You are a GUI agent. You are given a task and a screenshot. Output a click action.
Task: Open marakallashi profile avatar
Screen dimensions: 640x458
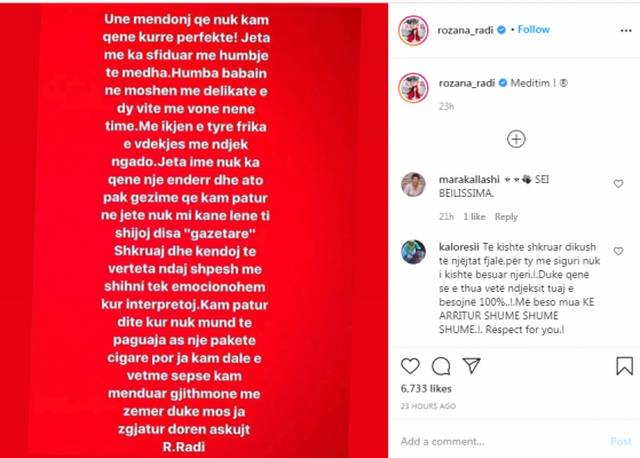pyautogui.click(x=413, y=185)
